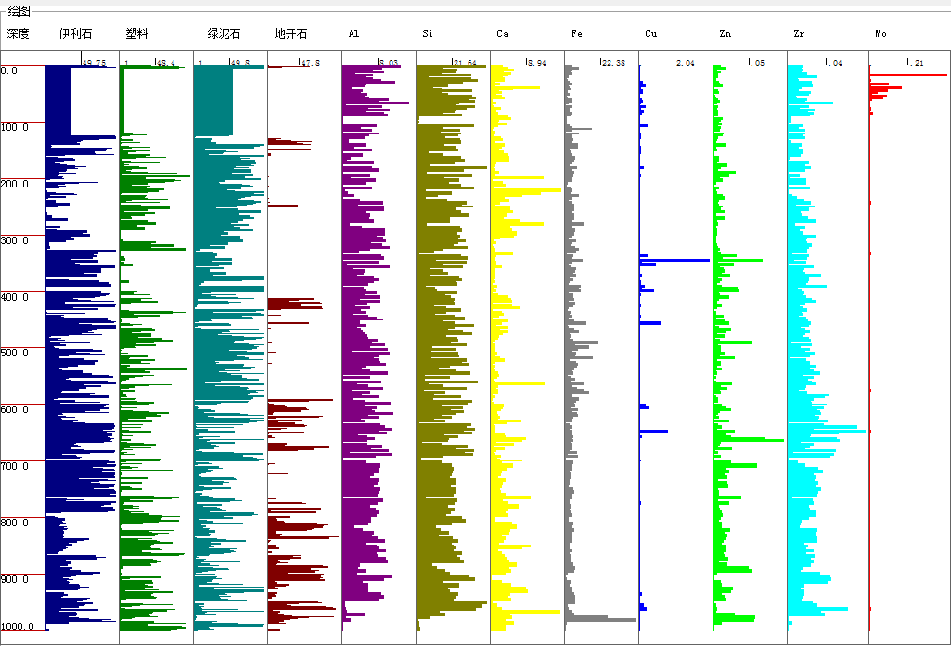Screen dimensions: 952x647
Task: Click the 绘图 panel title
Action: coord(18,11)
